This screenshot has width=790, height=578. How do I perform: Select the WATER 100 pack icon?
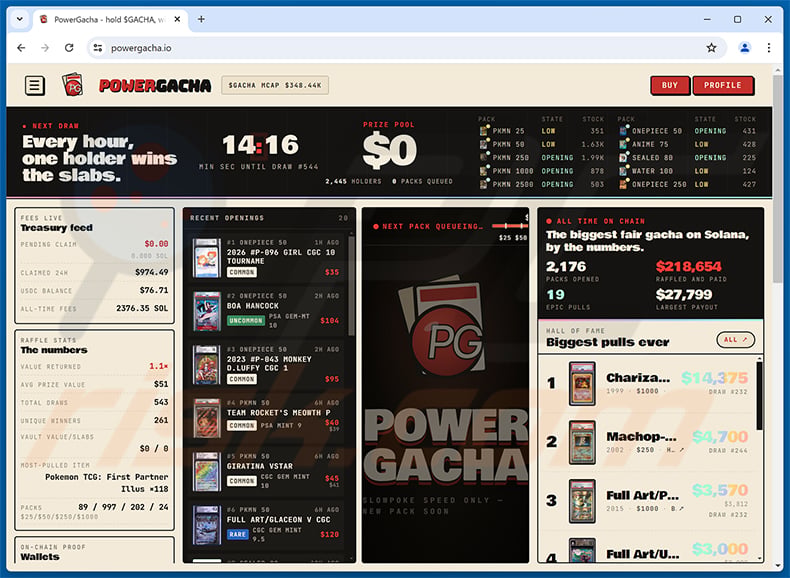624,171
